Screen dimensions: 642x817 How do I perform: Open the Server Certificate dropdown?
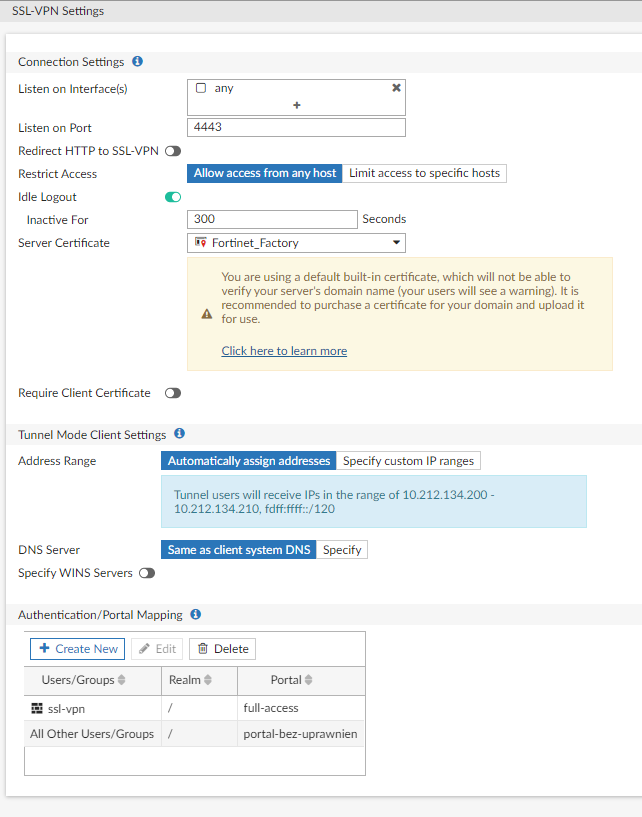tap(296, 242)
